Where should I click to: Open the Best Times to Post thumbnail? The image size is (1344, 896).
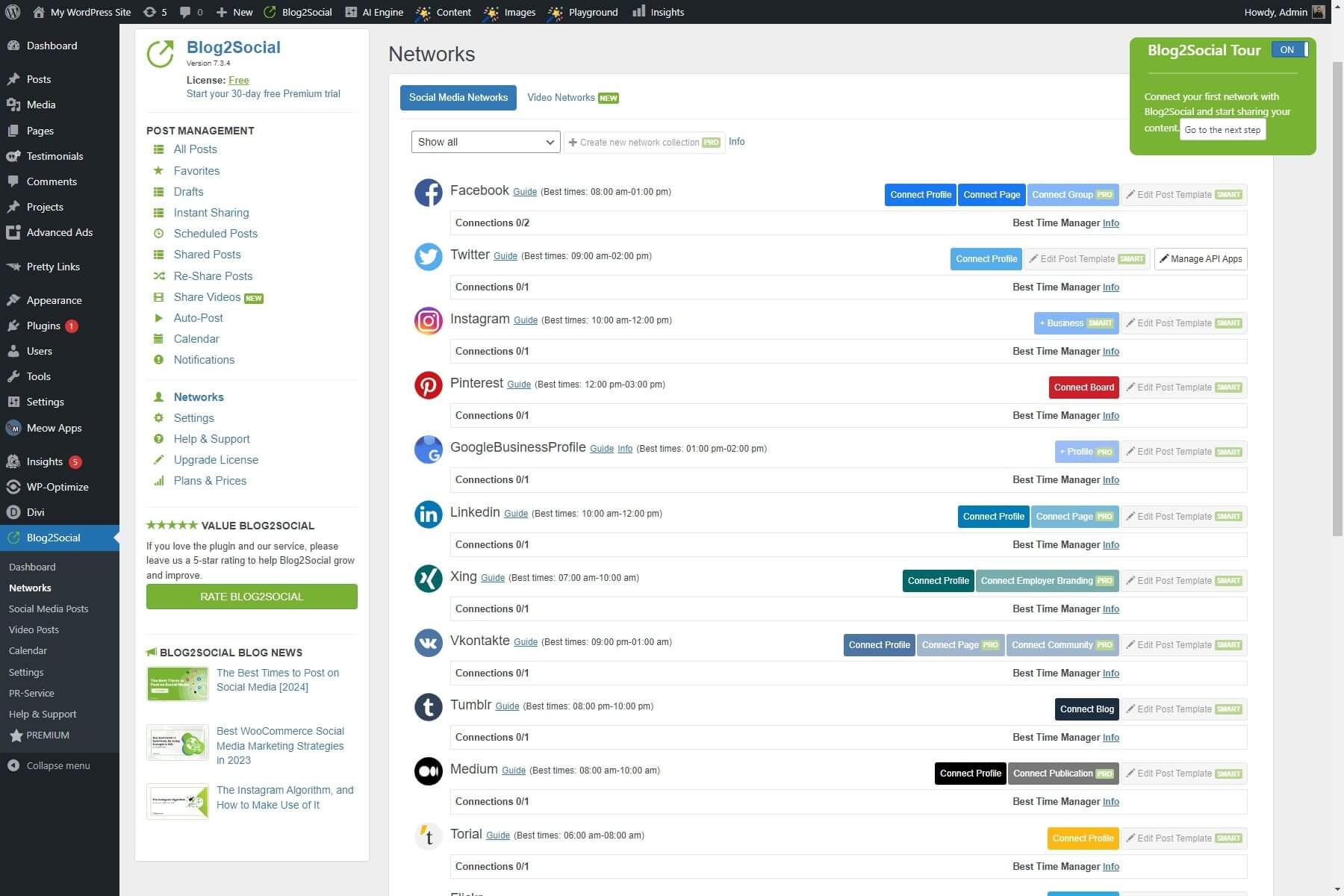pos(178,684)
